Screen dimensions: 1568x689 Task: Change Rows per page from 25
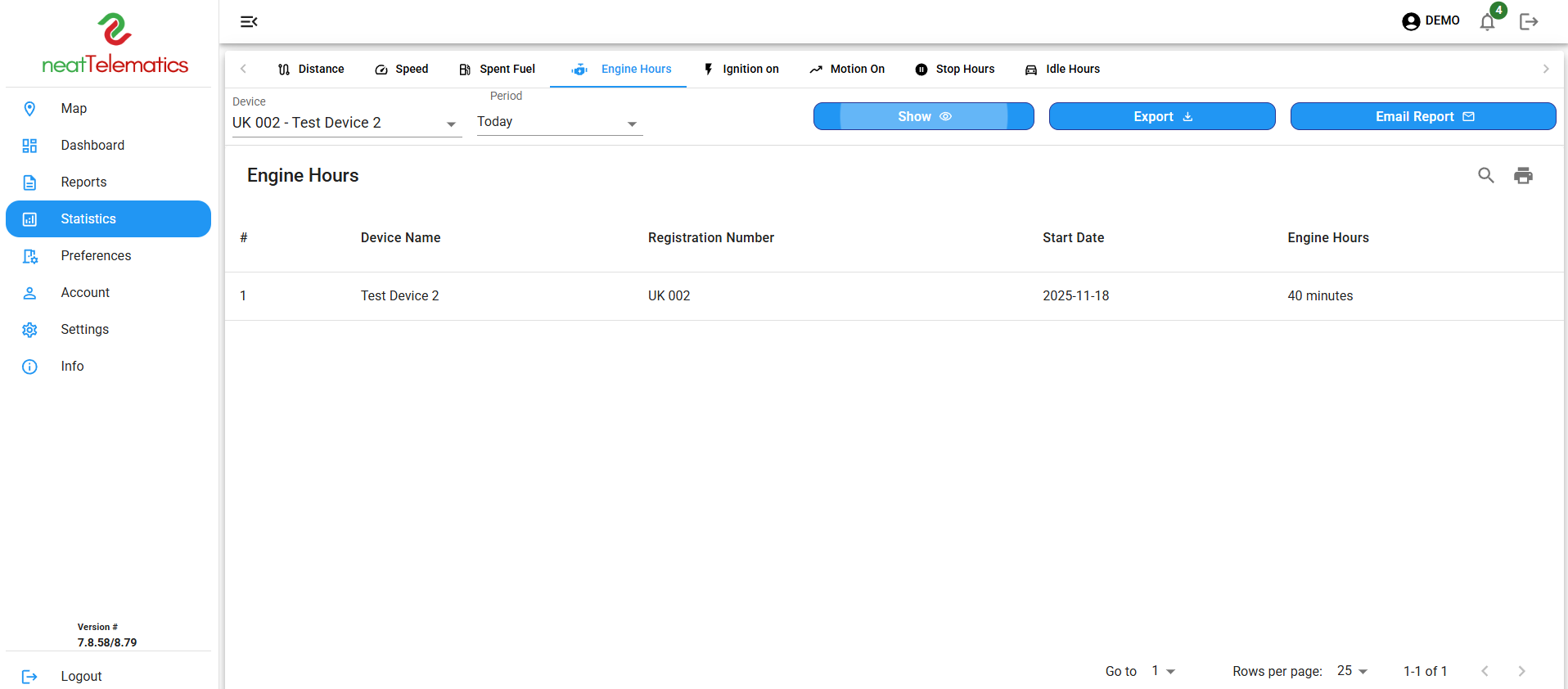(1352, 671)
